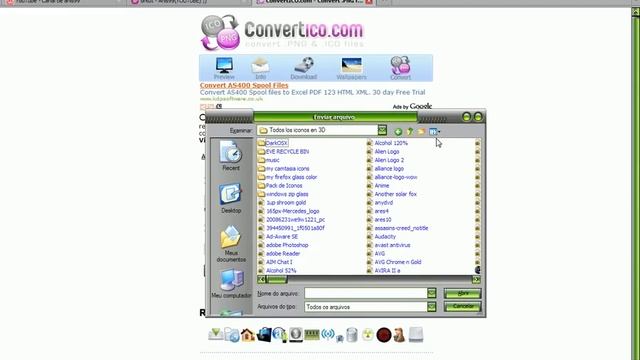Click the file list scroll left arrow
The height and width of the screenshot is (360, 640).
(261, 280)
